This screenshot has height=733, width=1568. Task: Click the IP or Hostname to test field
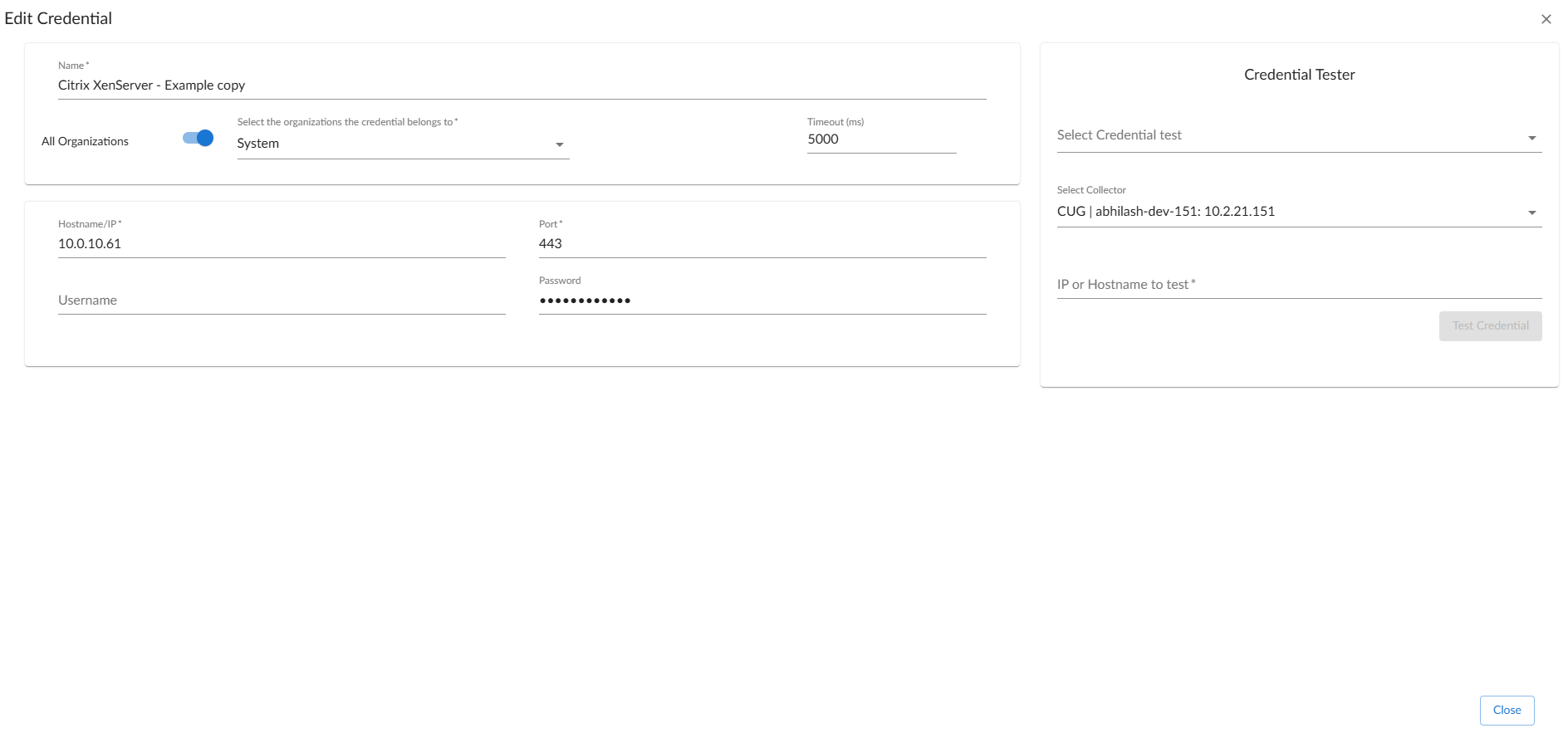[x=1298, y=285]
